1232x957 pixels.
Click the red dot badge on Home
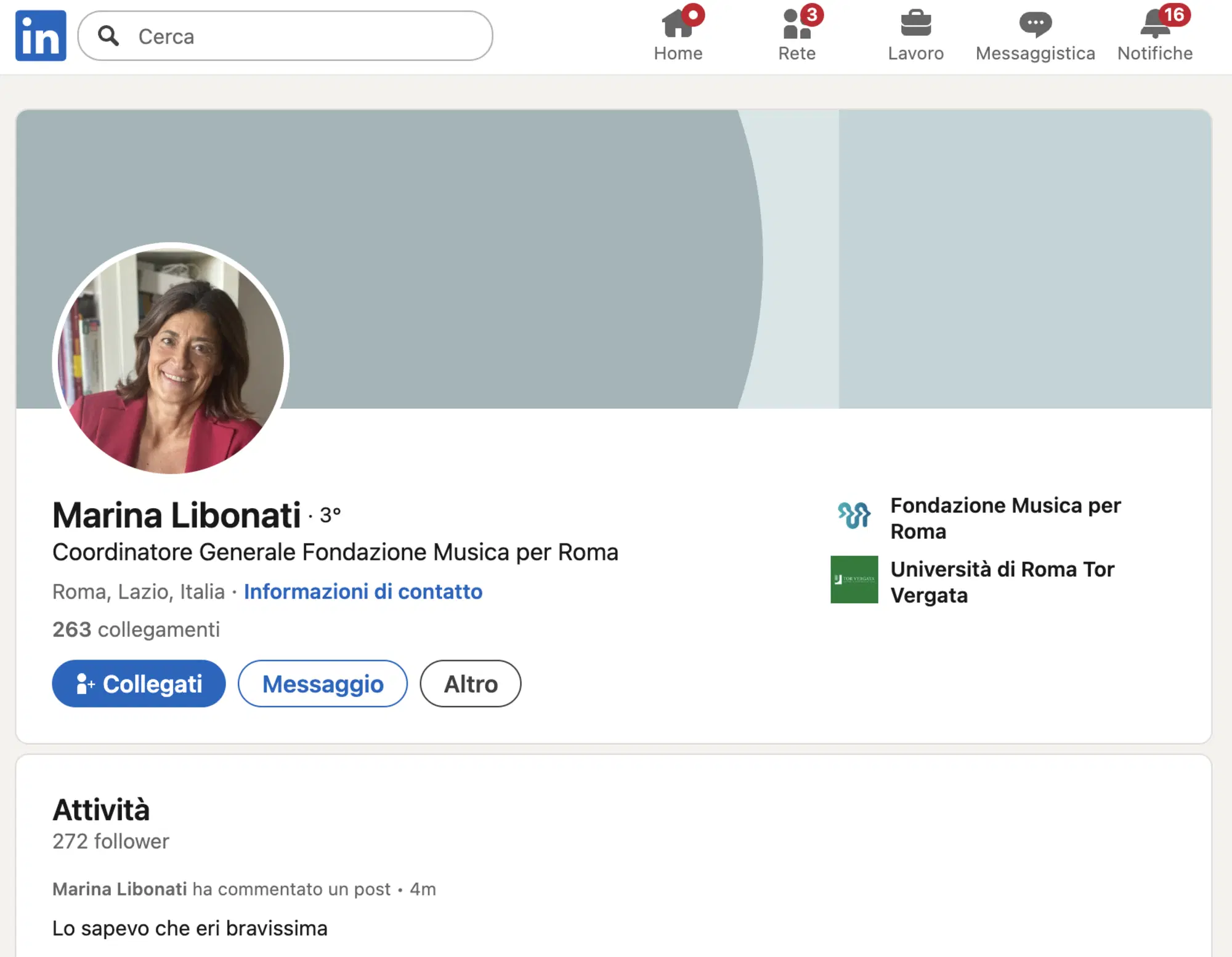pos(693,14)
